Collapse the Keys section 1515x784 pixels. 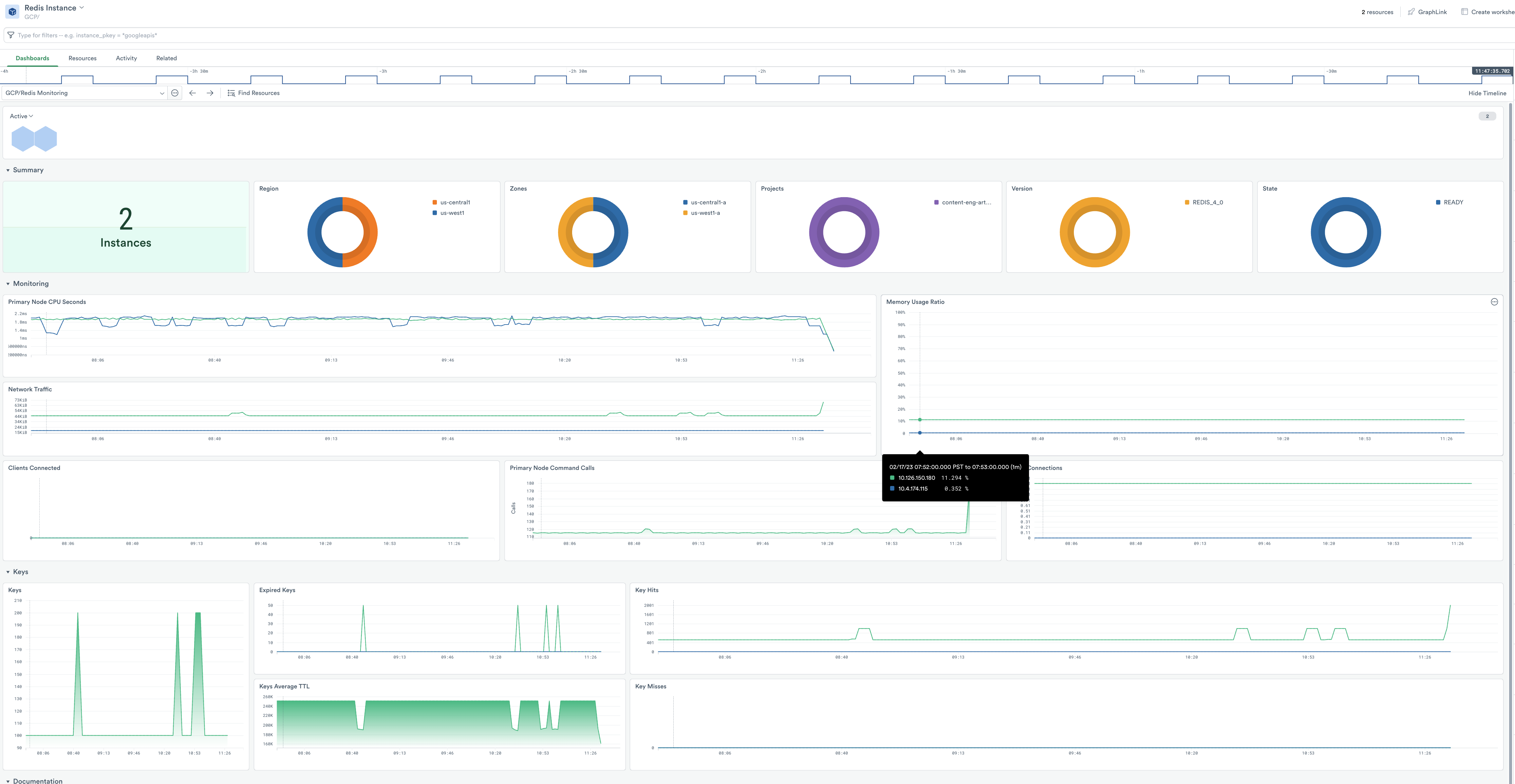(8, 572)
